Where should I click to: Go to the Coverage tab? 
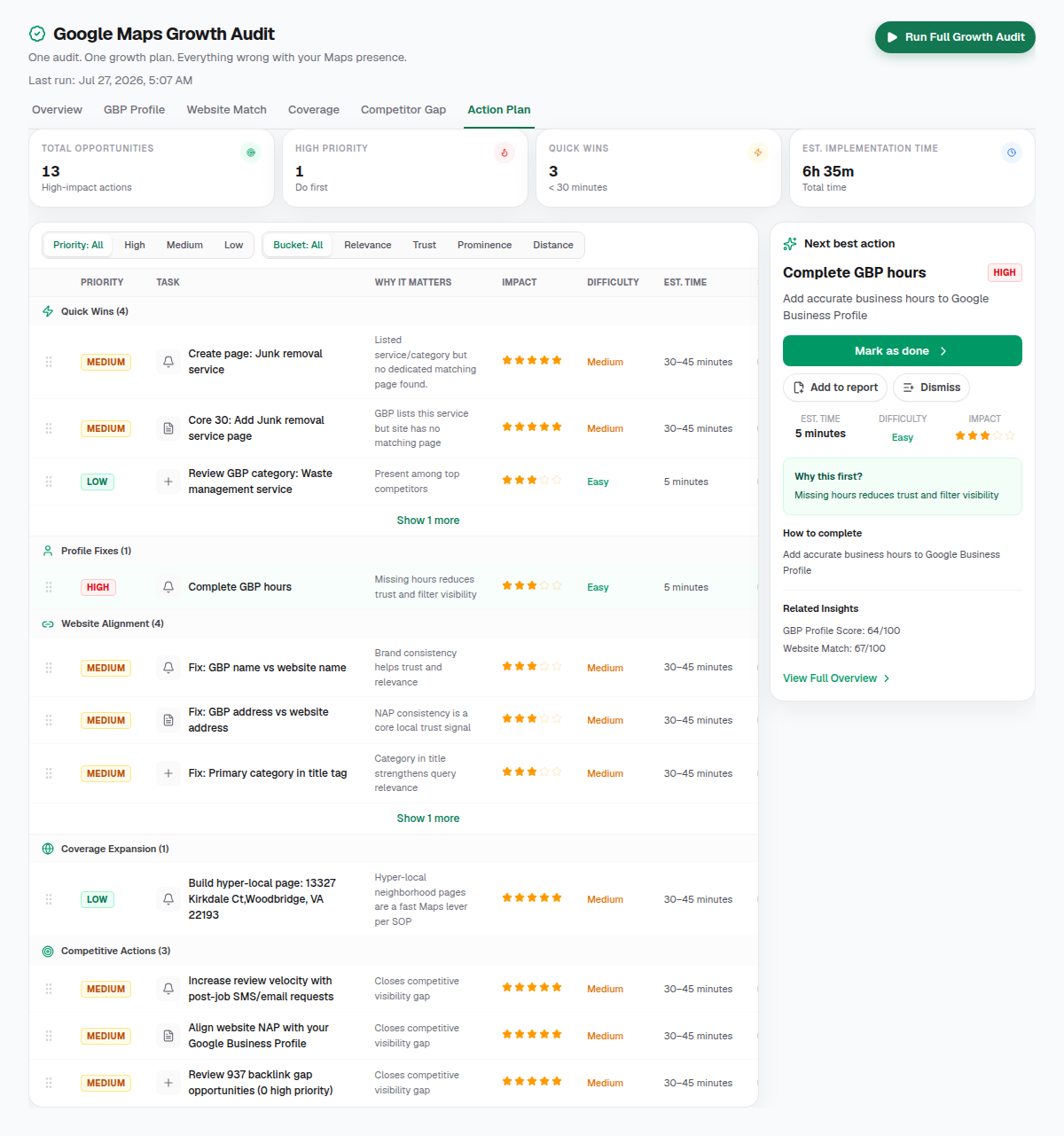(x=314, y=110)
